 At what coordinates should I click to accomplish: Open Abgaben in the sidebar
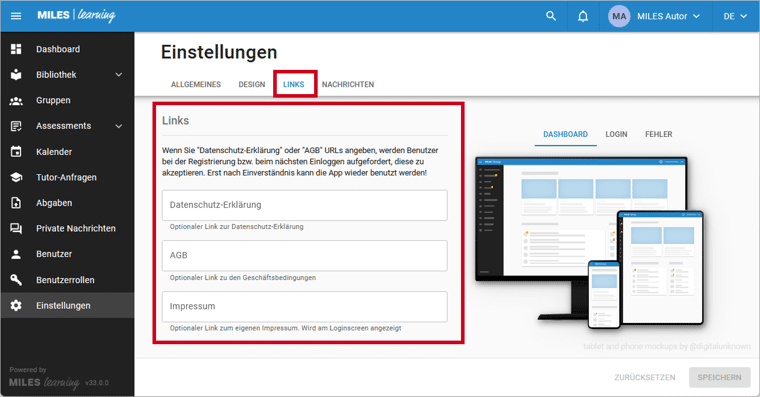[67, 203]
